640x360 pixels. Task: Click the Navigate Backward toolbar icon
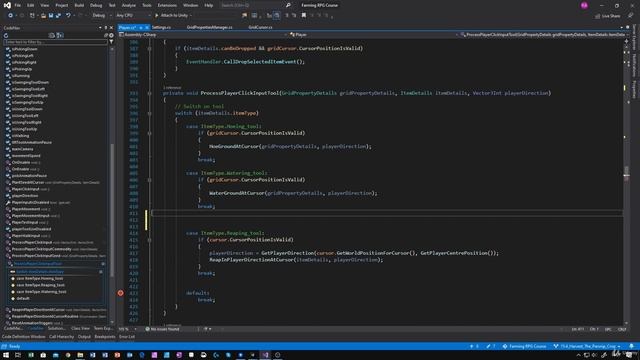[10, 16]
